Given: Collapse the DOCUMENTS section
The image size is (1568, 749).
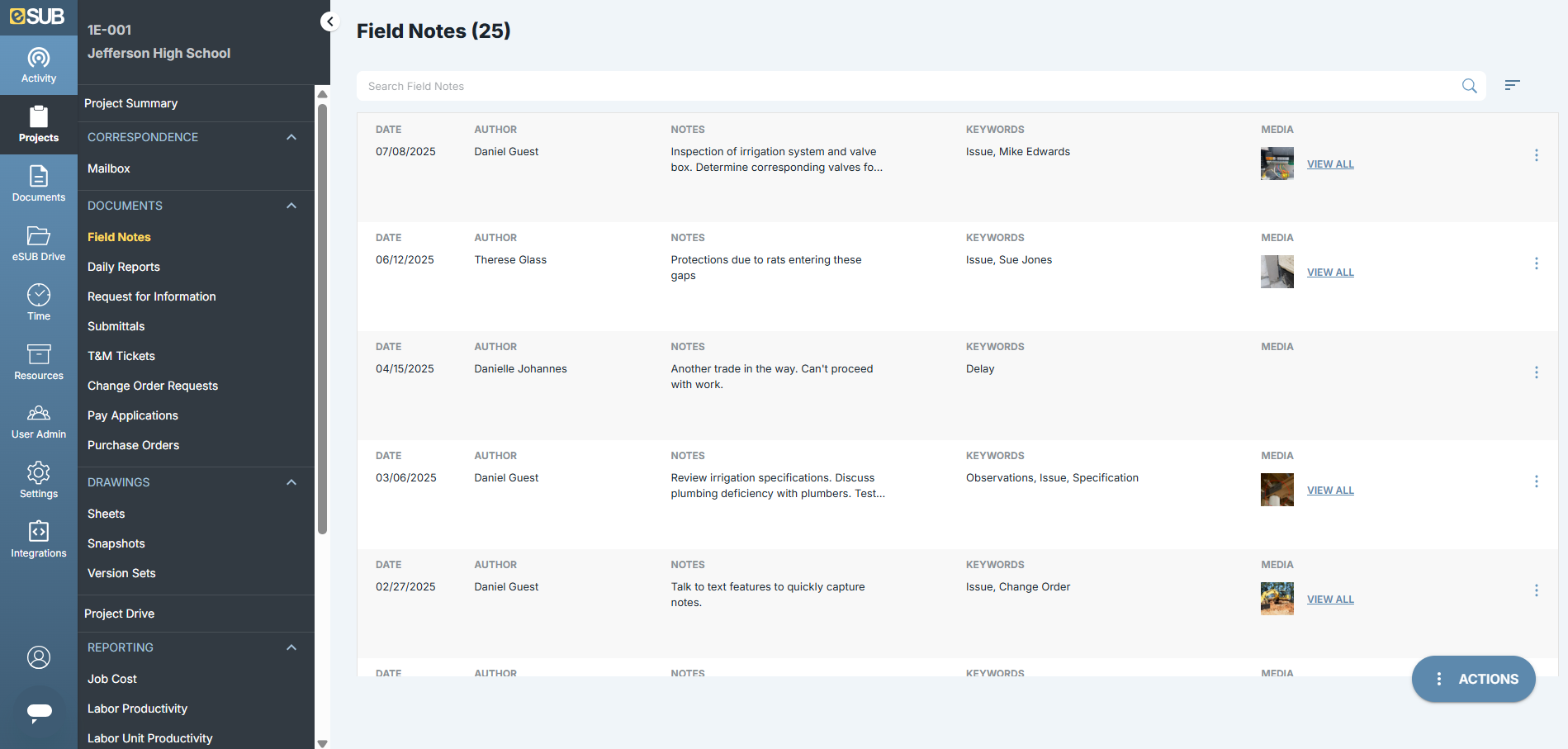Looking at the screenshot, I should coord(291,205).
